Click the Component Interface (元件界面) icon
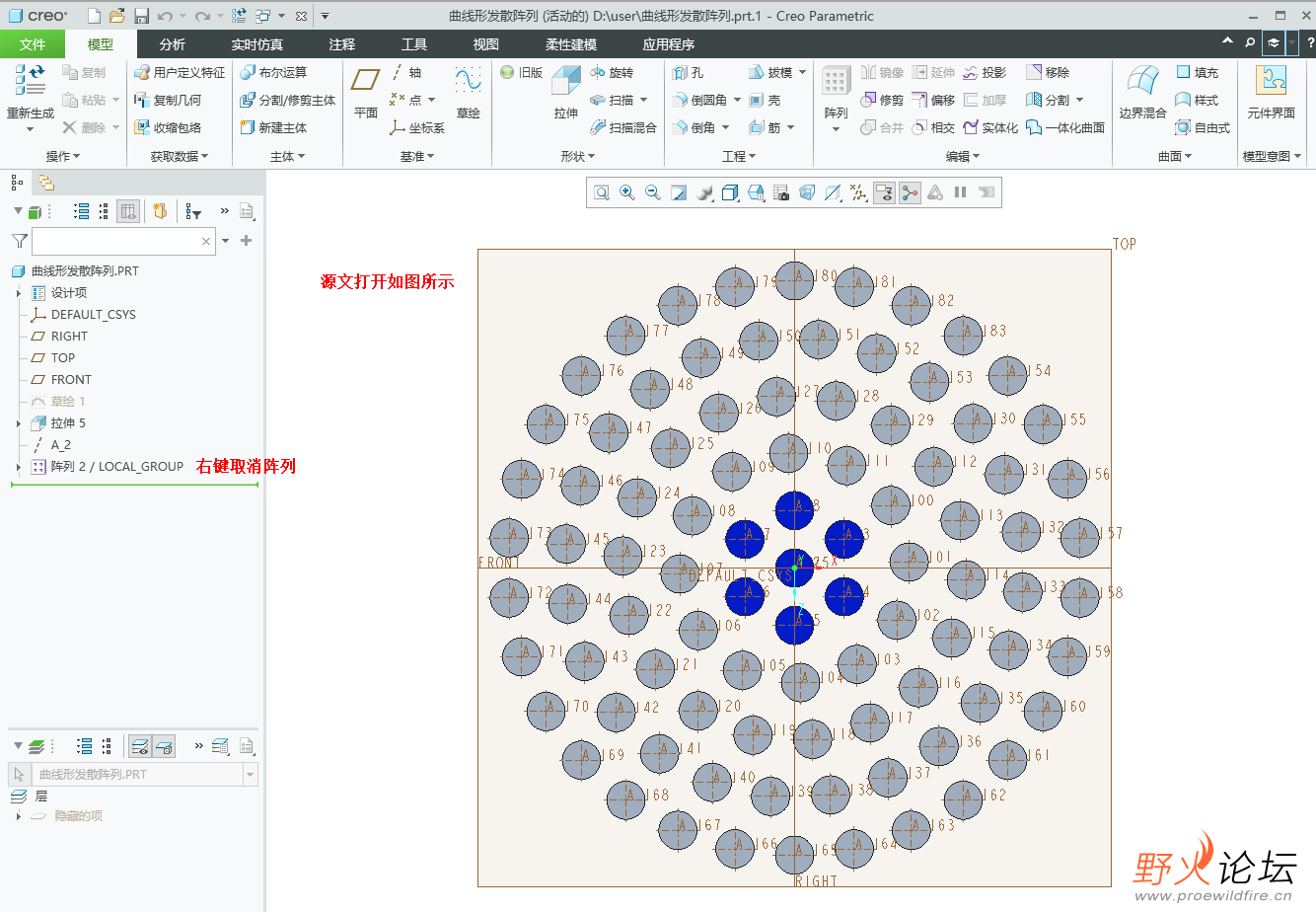Screen dimensions: 1316x912 [x=1271, y=93]
